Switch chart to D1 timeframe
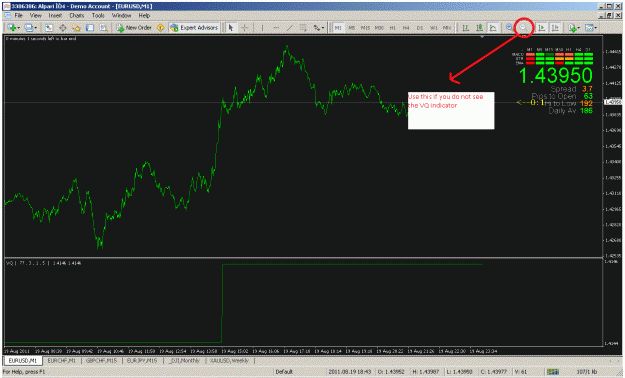The width and height of the screenshot is (625, 378). [420, 28]
